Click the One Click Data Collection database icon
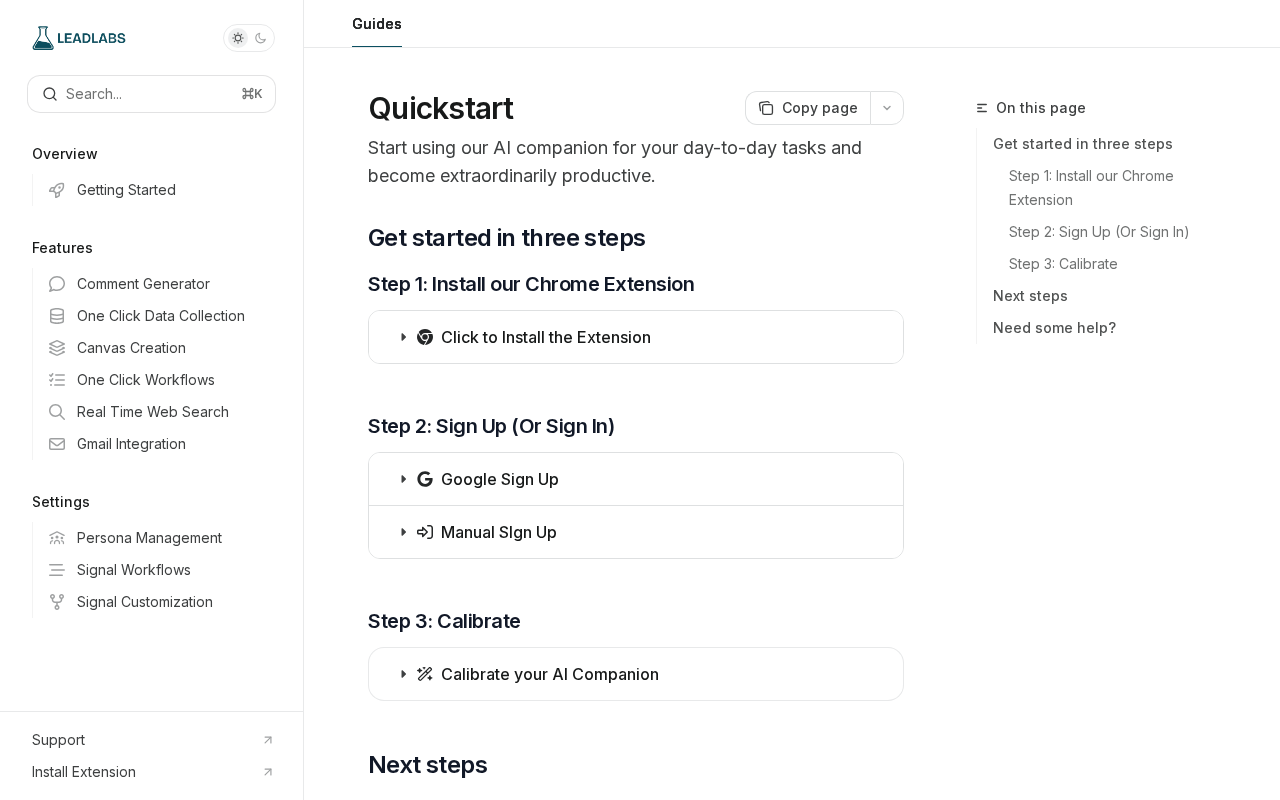This screenshot has height=800, width=1280. pyautogui.click(x=57, y=316)
